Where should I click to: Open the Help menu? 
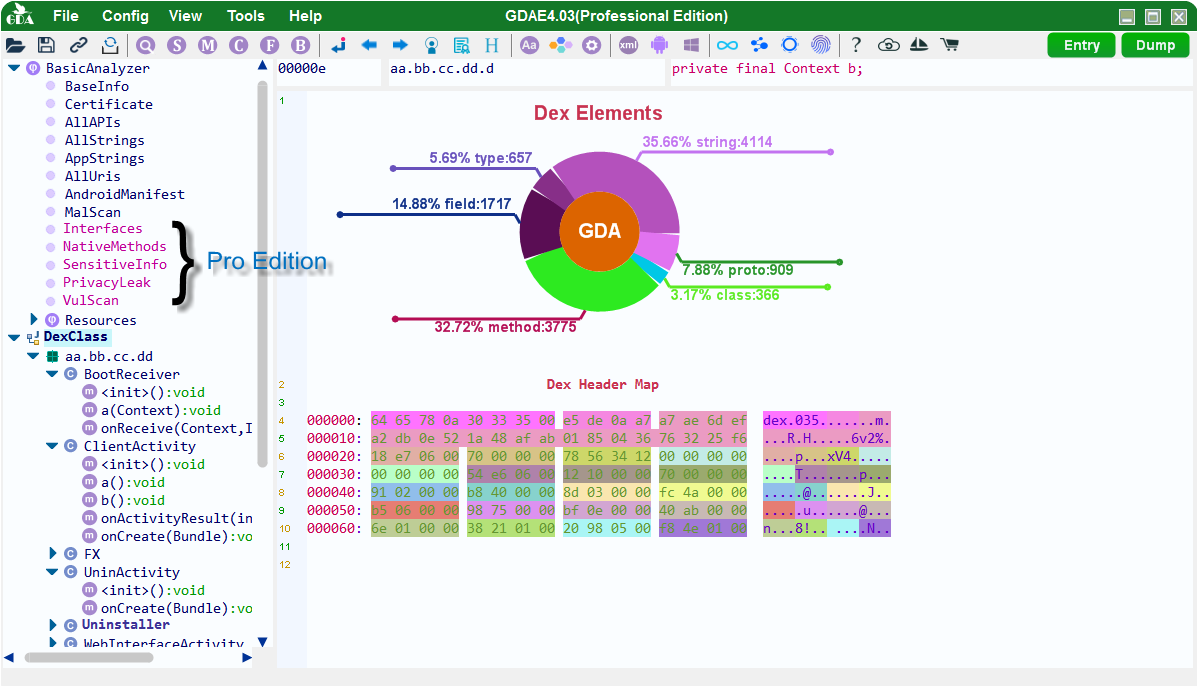(306, 16)
